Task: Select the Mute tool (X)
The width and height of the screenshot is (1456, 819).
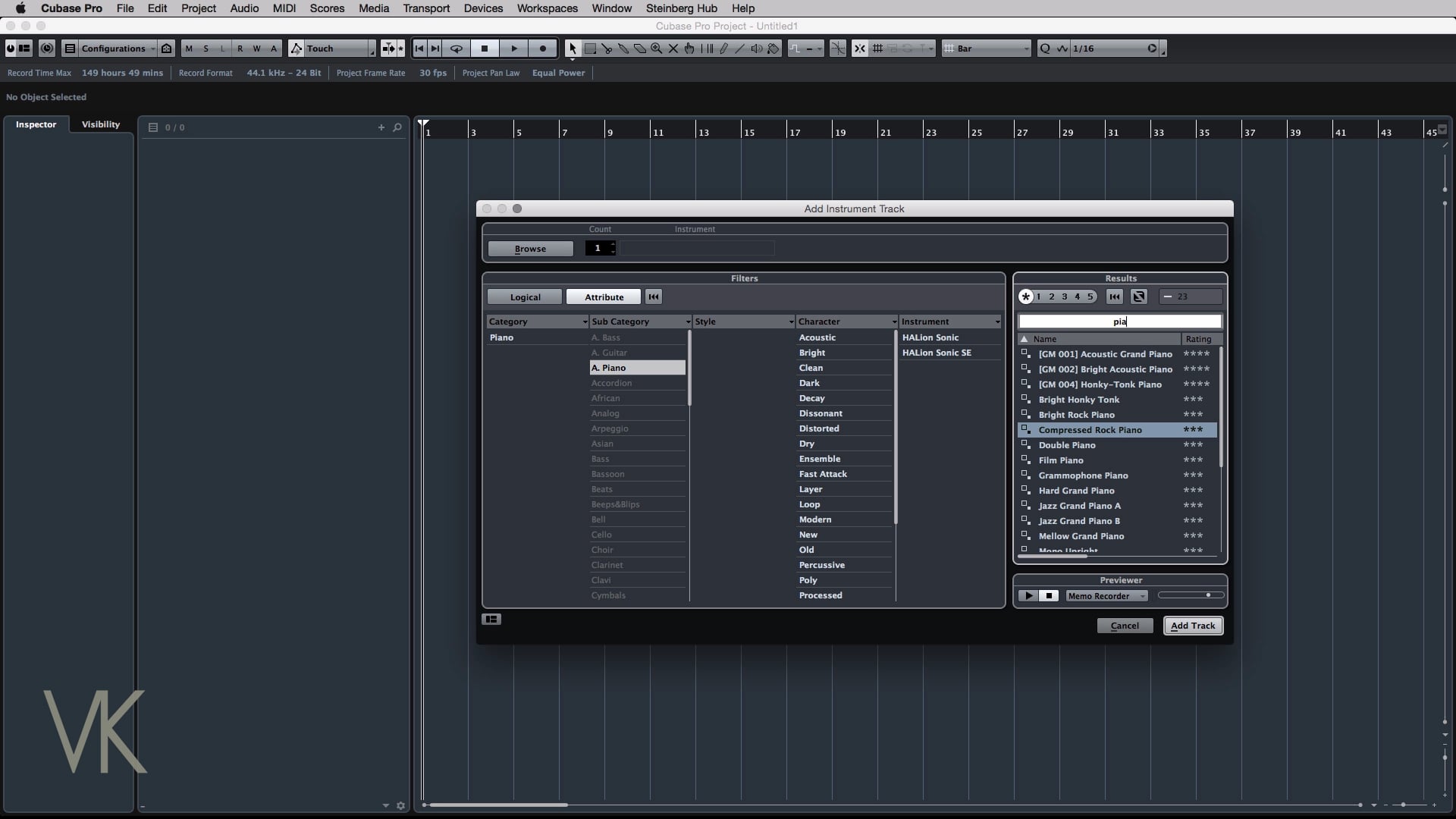Action: click(673, 49)
